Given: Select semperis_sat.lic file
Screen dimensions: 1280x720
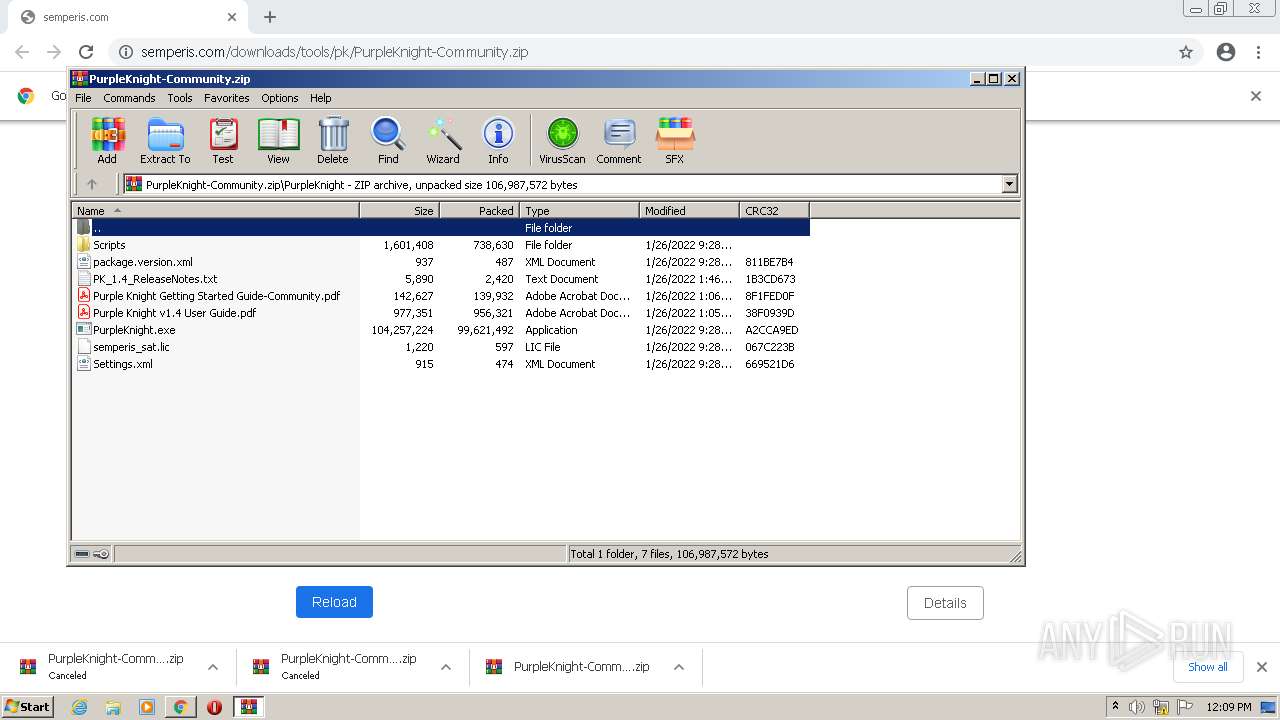Looking at the screenshot, I should pyautogui.click(x=441, y=347).
